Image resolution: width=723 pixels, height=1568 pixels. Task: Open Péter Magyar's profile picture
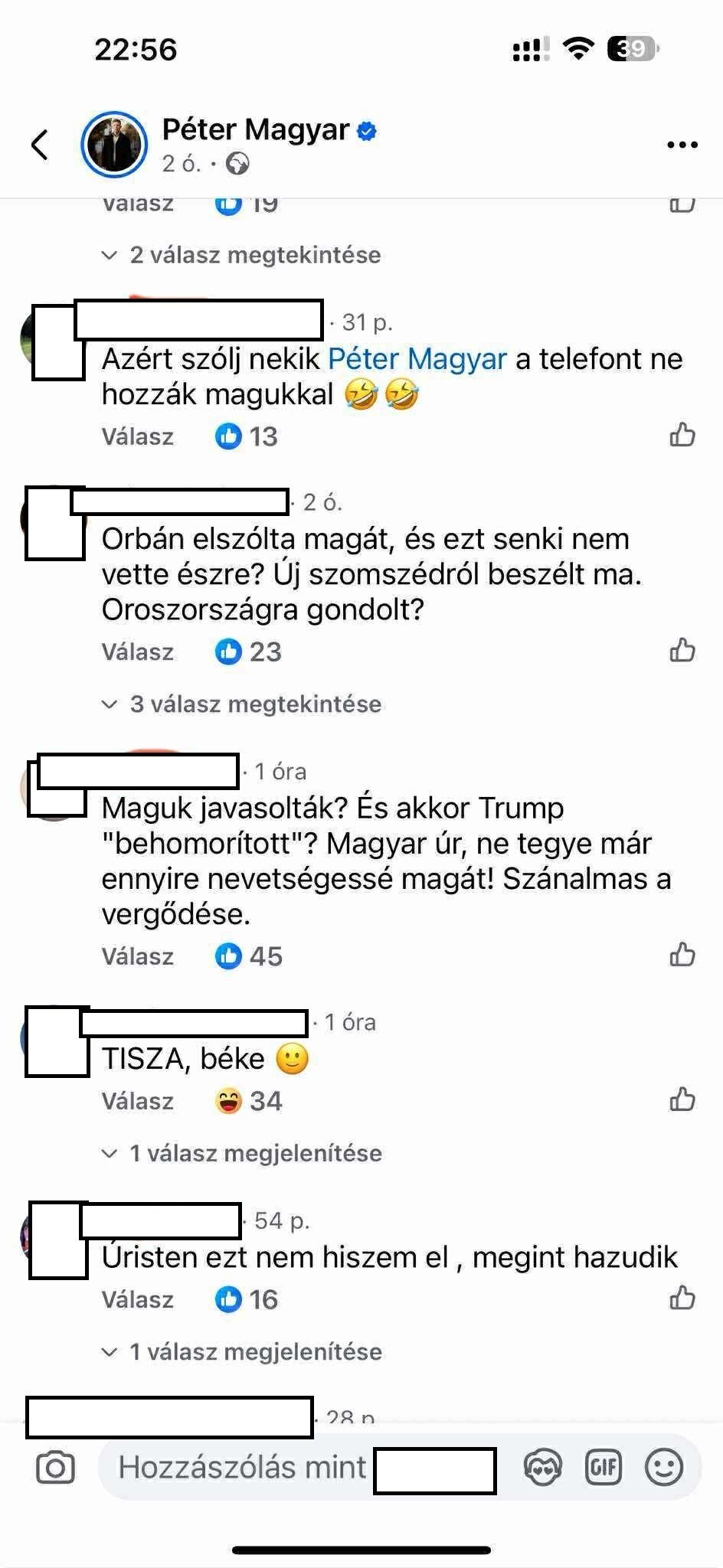point(114,144)
